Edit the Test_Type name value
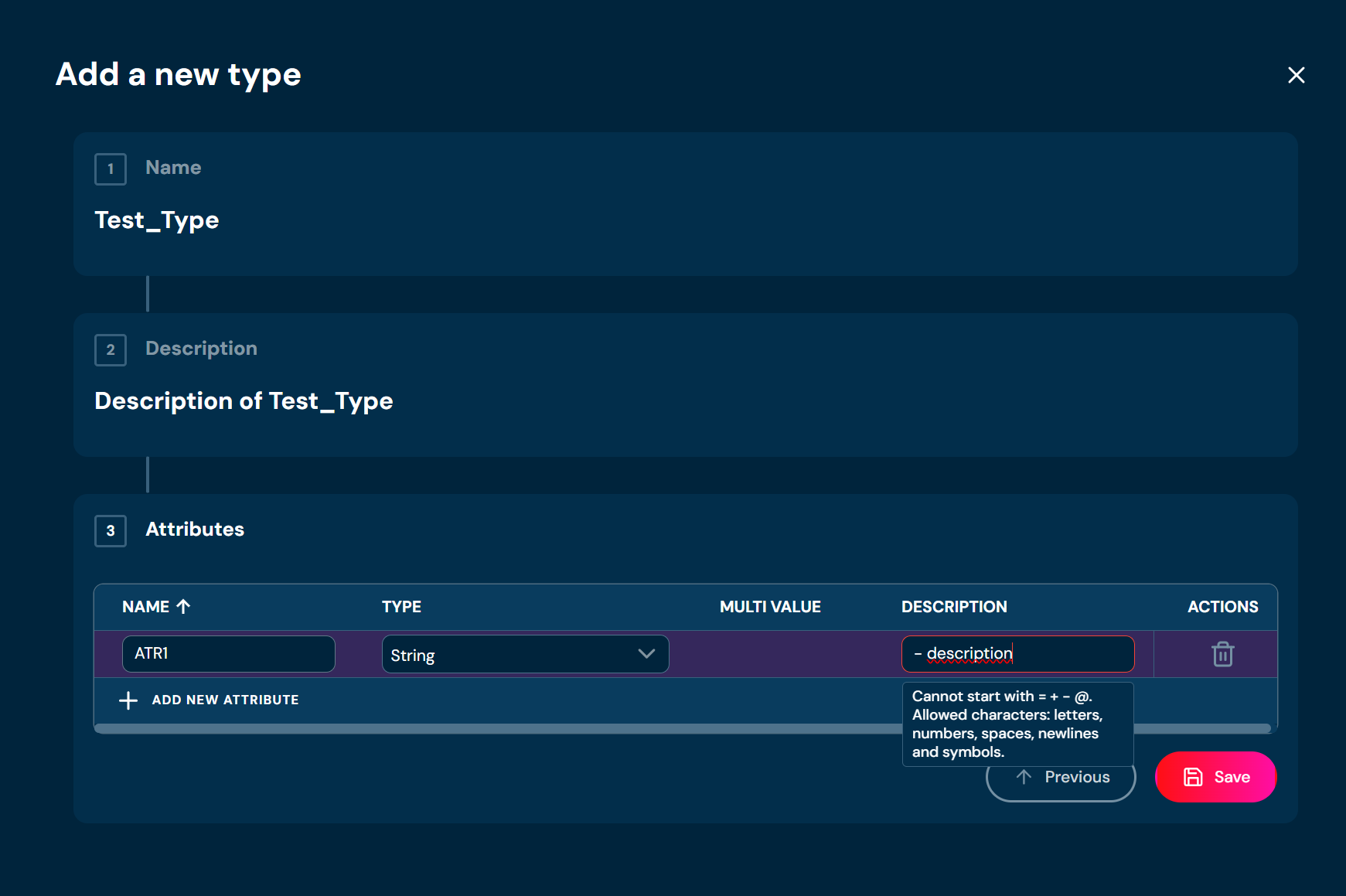This screenshot has width=1346, height=896. pos(157,220)
